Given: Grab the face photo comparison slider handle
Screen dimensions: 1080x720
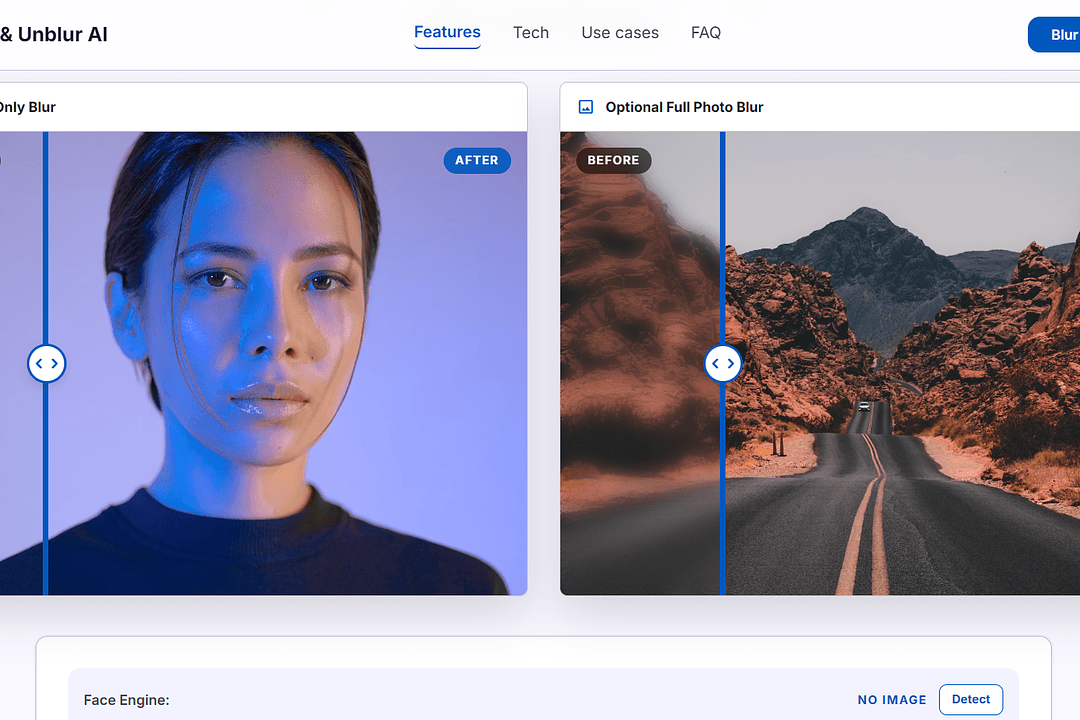Looking at the screenshot, I should coord(47,363).
